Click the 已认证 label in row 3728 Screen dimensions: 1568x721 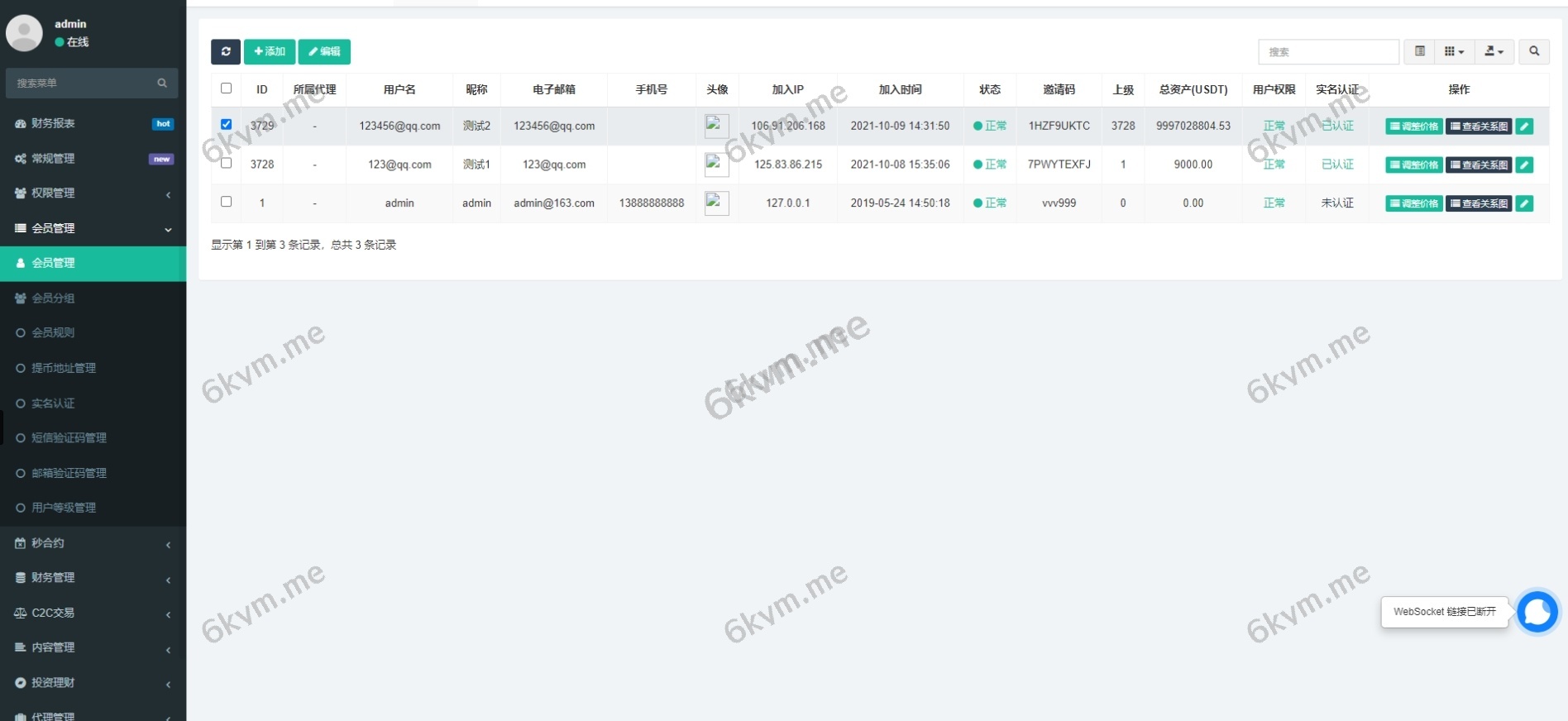(x=1337, y=165)
